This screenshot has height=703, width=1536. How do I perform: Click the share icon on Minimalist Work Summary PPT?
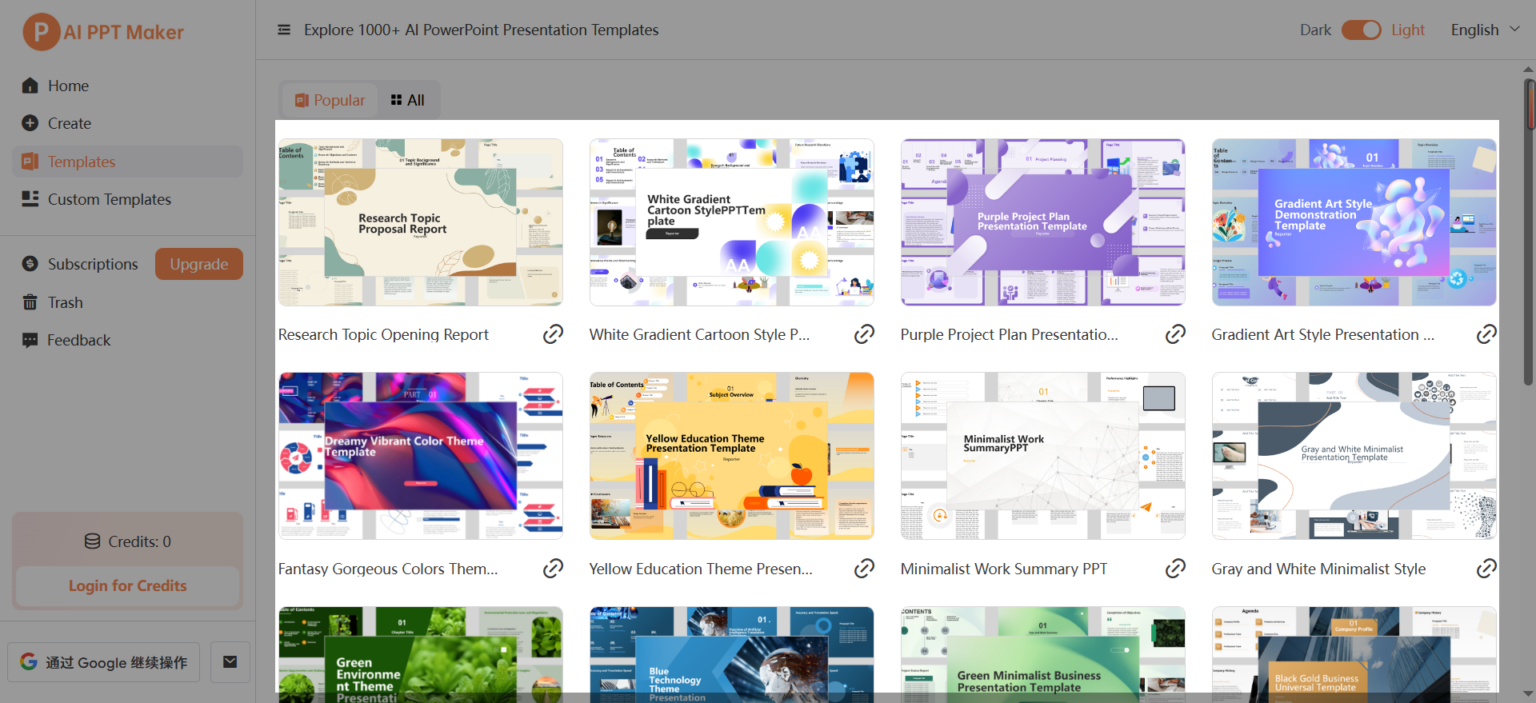tap(1175, 568)
